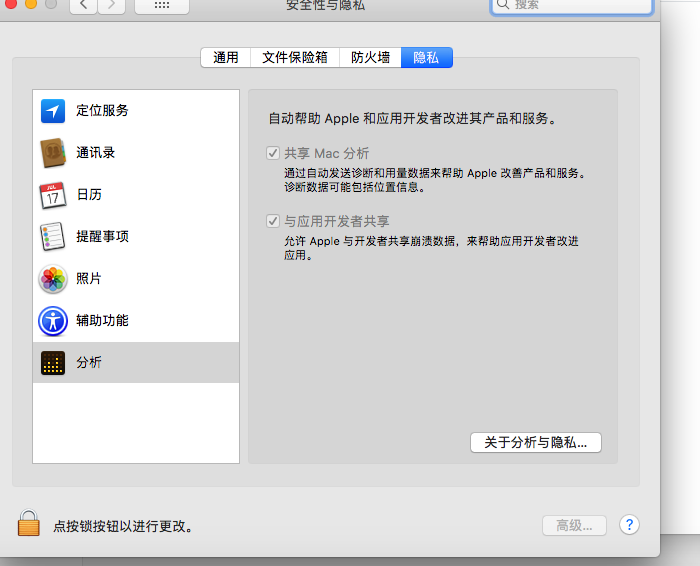The width and height of the screenshot is (700, 566).
Task: Open the help question mark button
Action: pos(629,525)
